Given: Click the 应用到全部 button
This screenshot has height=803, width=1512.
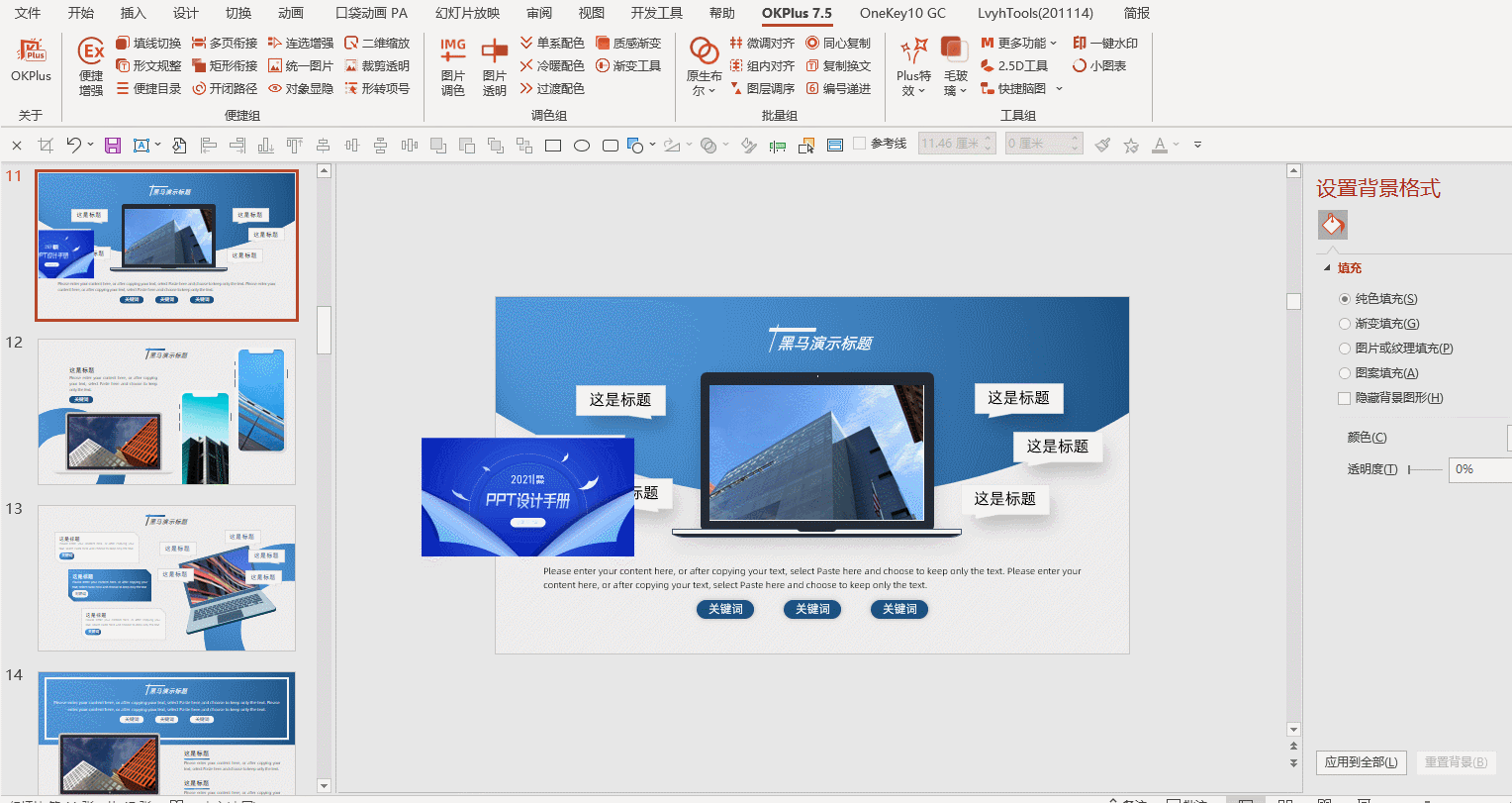Looking at the screenshot, I should tap(1361, 762).
